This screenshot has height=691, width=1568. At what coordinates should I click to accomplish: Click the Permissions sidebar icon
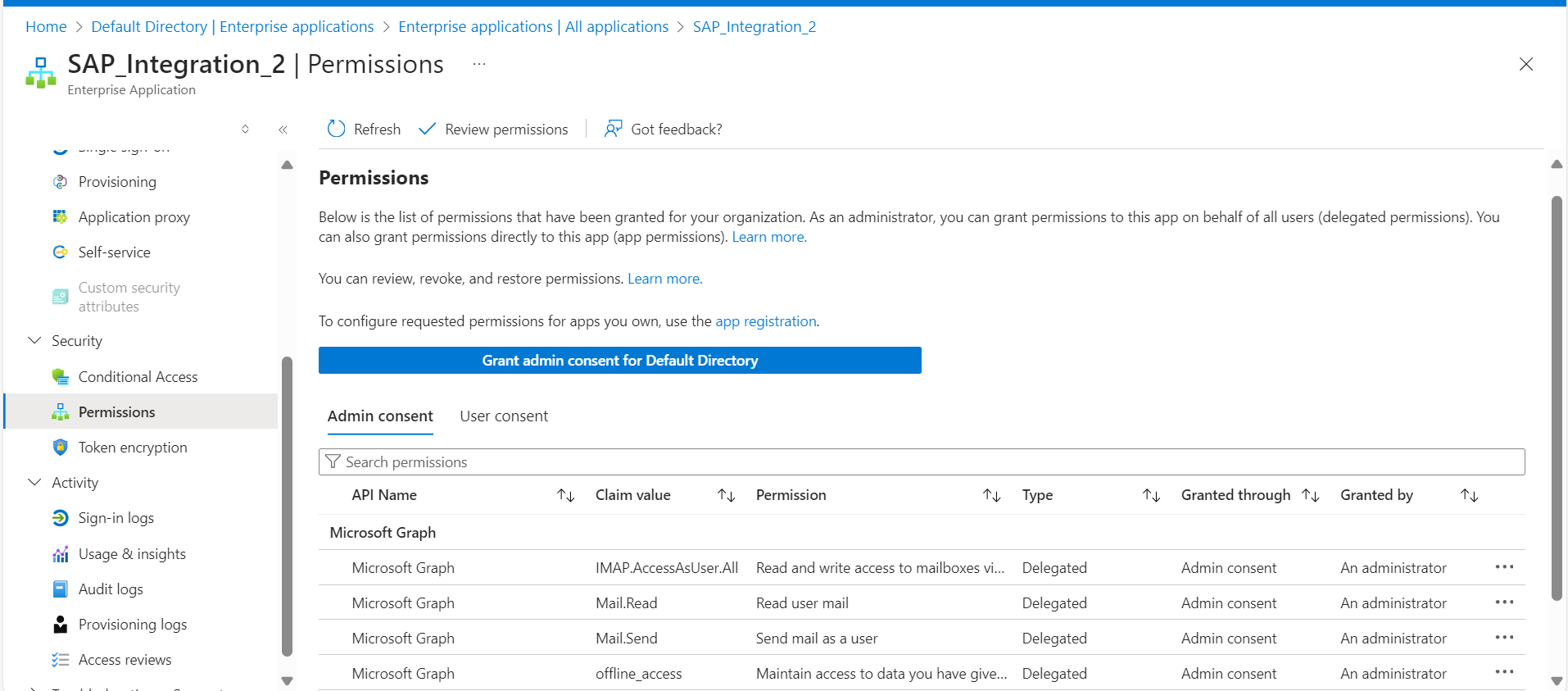tap(60, 412)
